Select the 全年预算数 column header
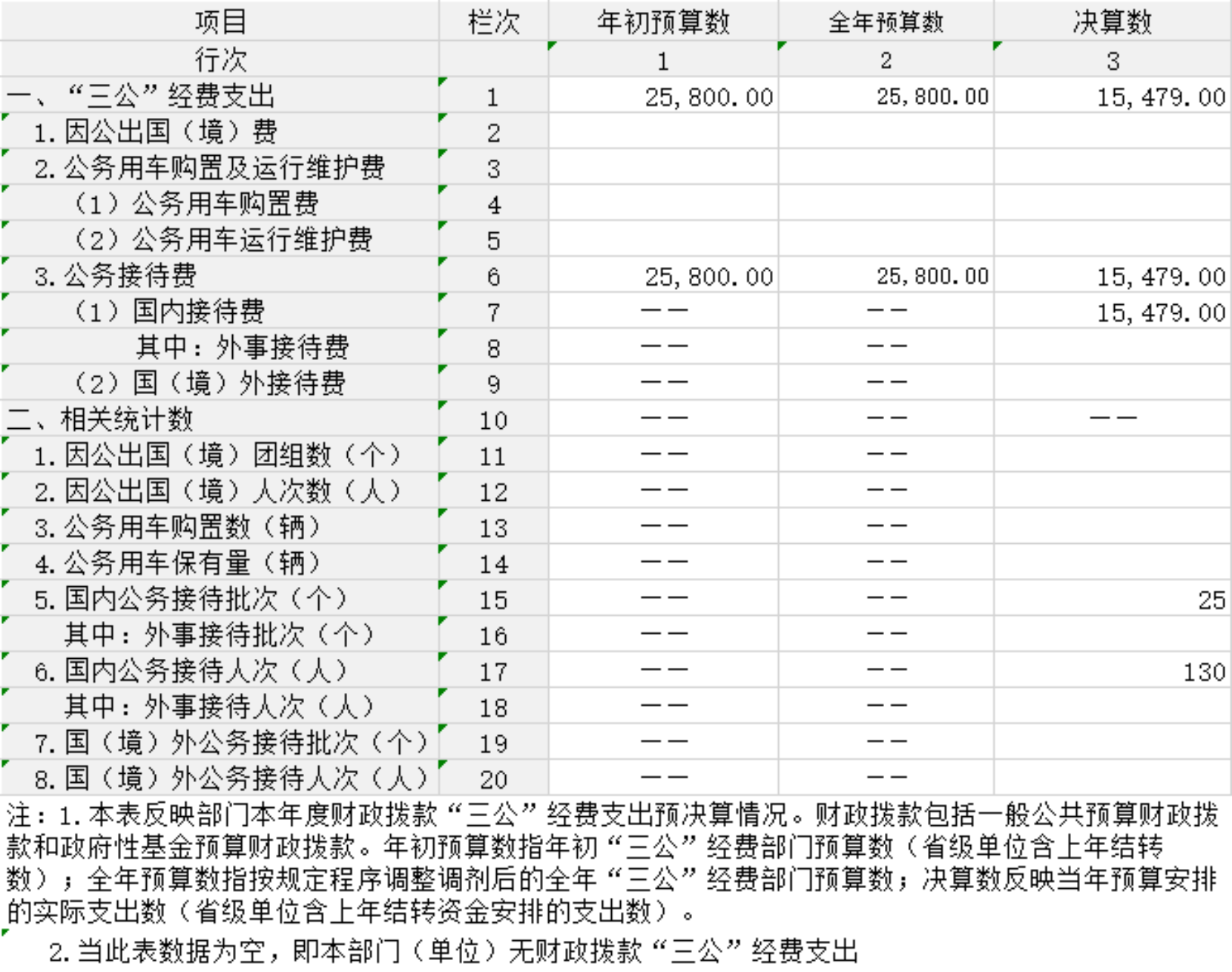The width and height of the screenshot is (1232, 972). [886, 22]
